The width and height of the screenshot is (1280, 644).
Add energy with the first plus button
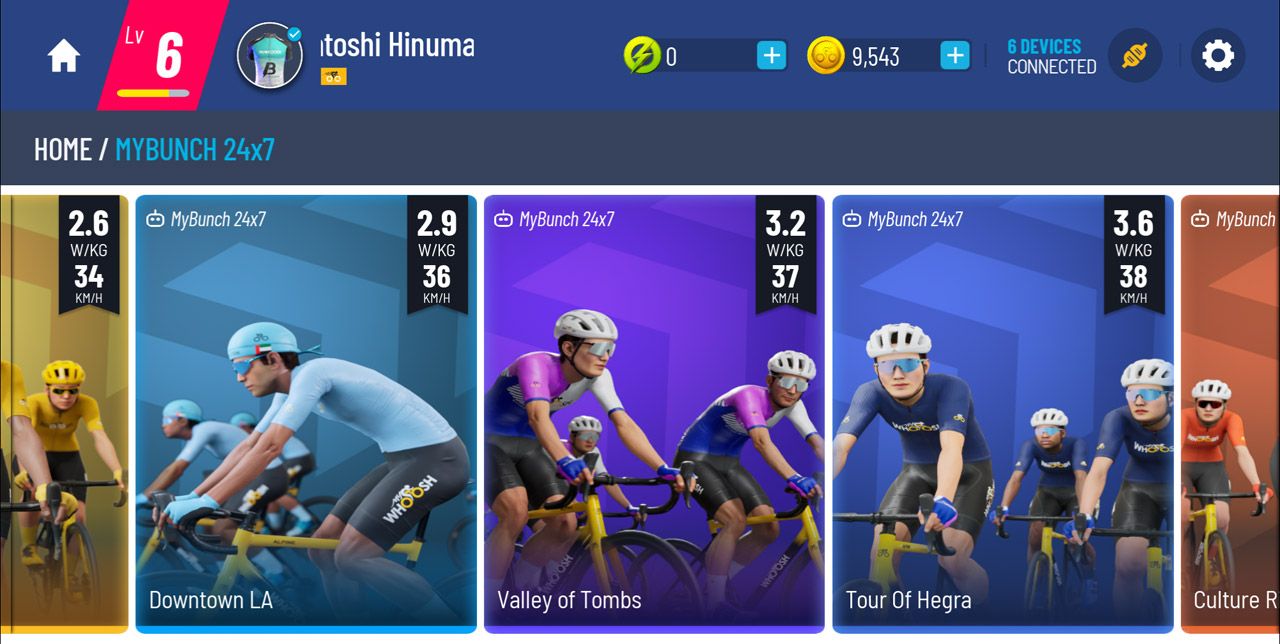(771, 56)
